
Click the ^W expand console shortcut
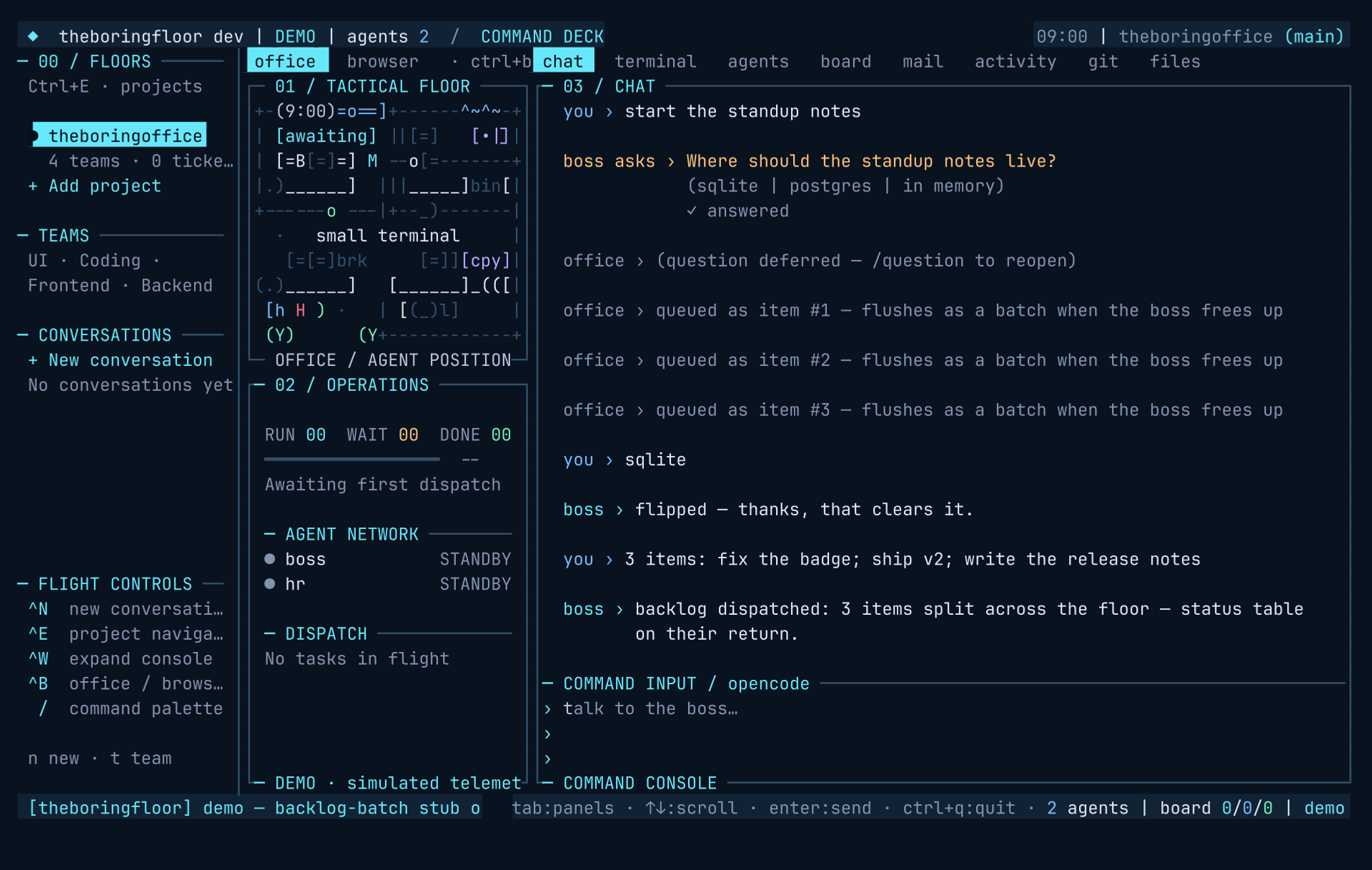point(120,659)
